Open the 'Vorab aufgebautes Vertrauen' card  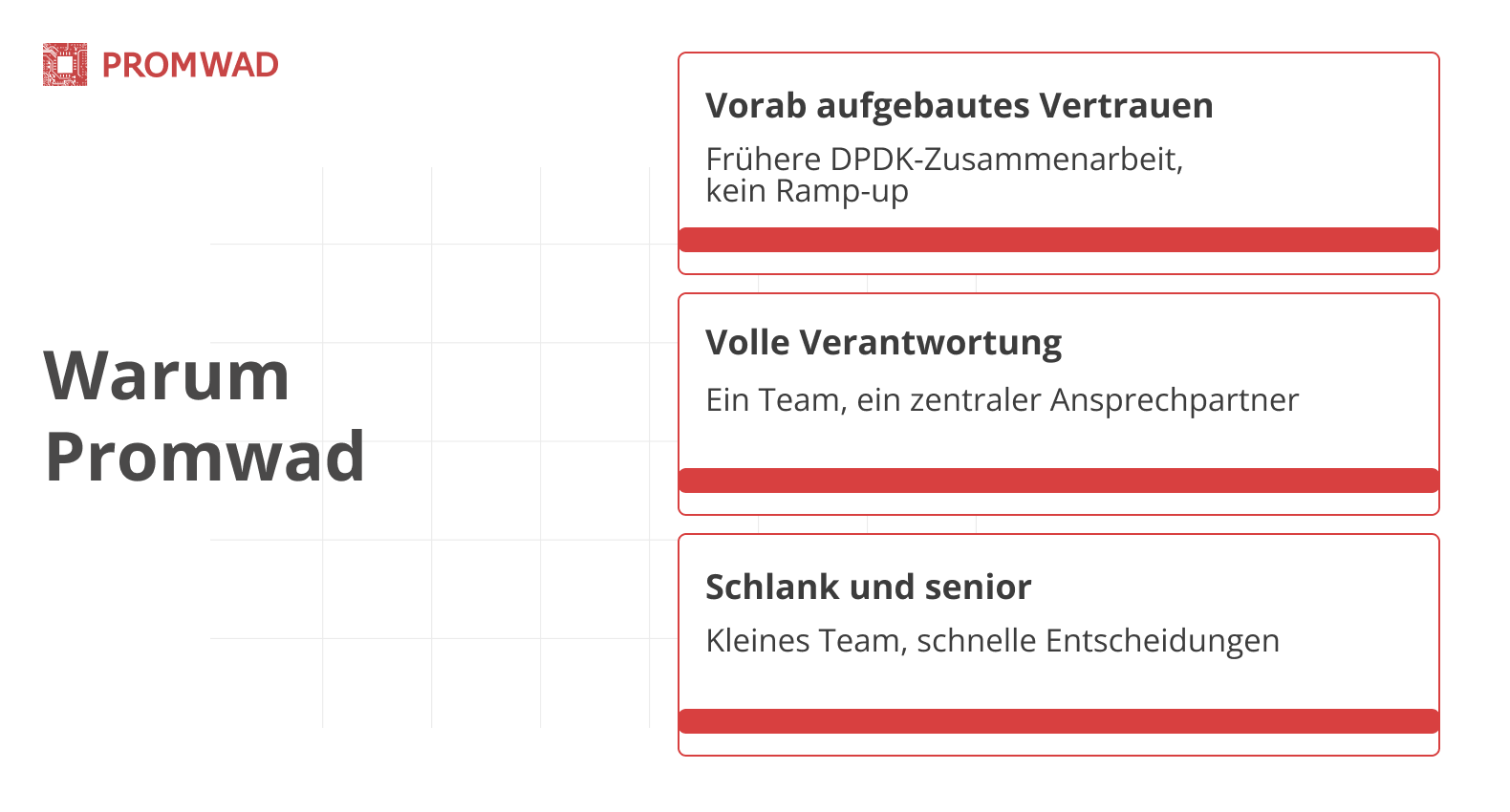[1059, 163]
